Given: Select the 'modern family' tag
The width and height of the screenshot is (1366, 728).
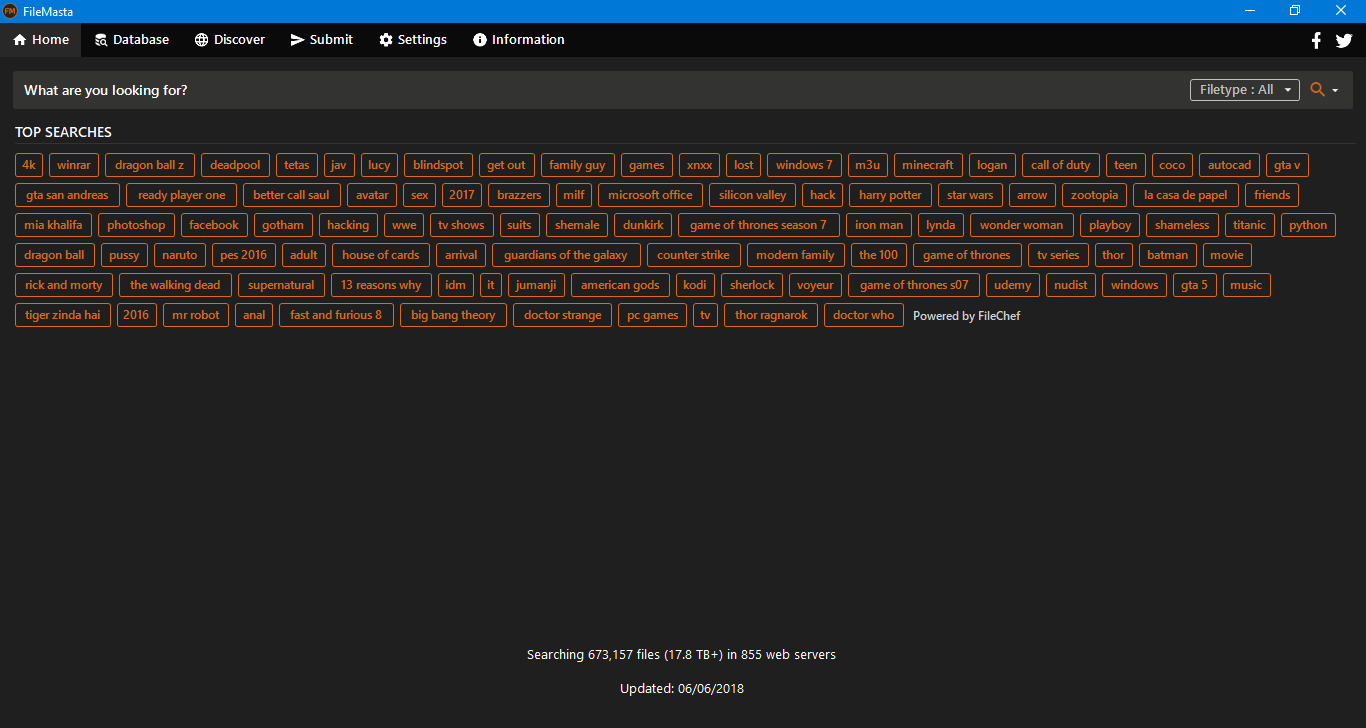Looking at the screenshot, I should (x=796, y=255).
